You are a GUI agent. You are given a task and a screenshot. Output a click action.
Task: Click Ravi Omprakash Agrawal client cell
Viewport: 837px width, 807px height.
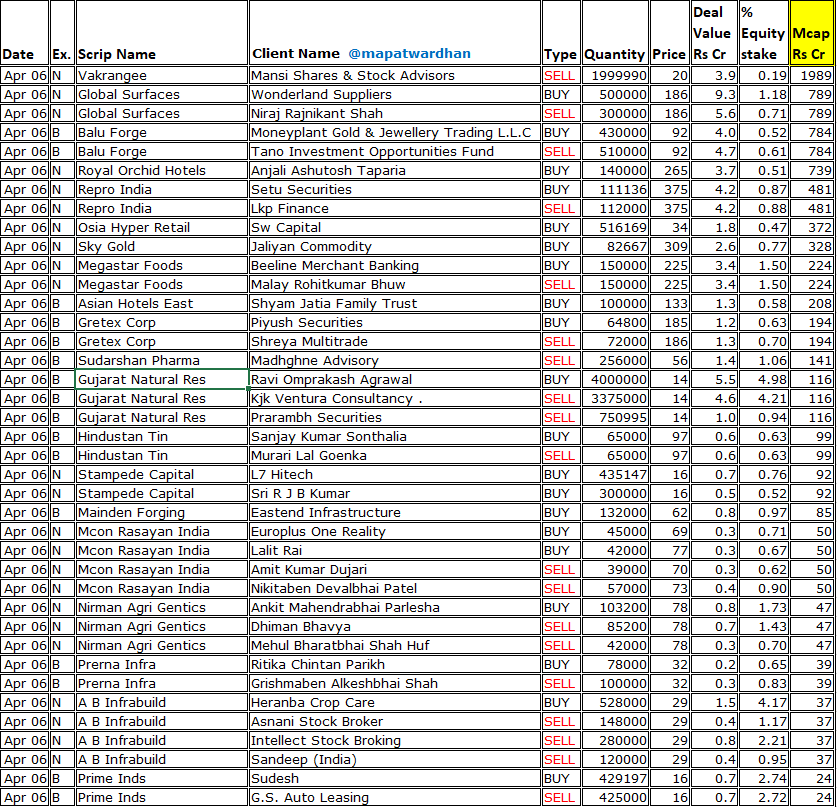click(x=394, y=379)
